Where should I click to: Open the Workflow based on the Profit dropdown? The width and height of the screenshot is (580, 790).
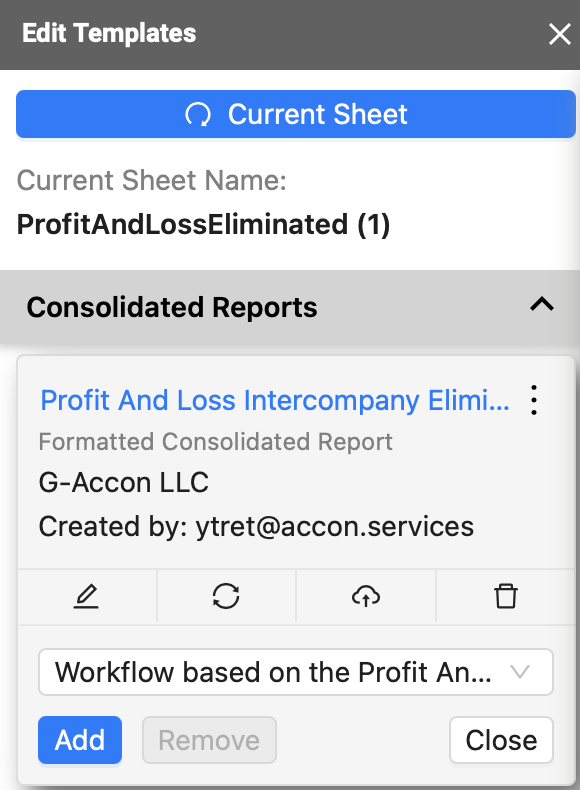(296, 672)
